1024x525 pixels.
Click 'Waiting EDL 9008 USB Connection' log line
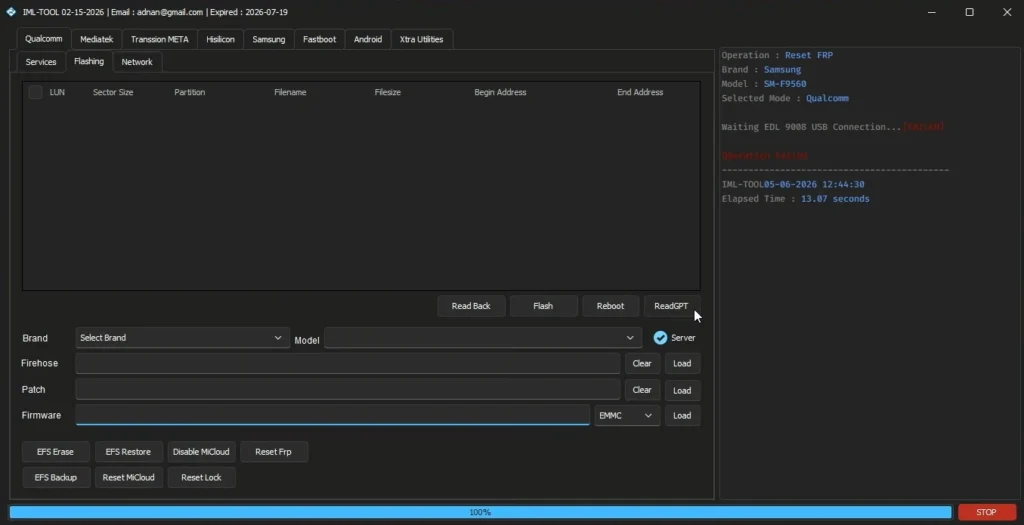(811, 127)
